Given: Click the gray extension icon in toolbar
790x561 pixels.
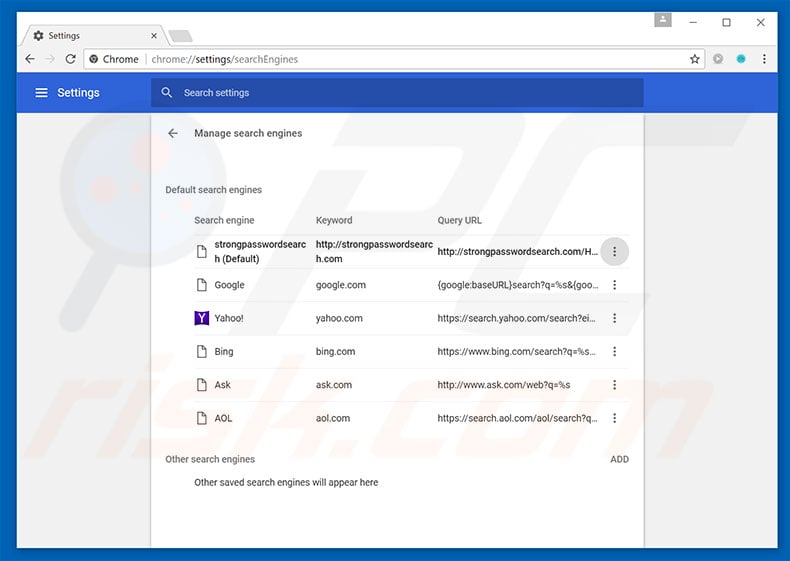Looking at the screenshot, I should coord(718,59).
